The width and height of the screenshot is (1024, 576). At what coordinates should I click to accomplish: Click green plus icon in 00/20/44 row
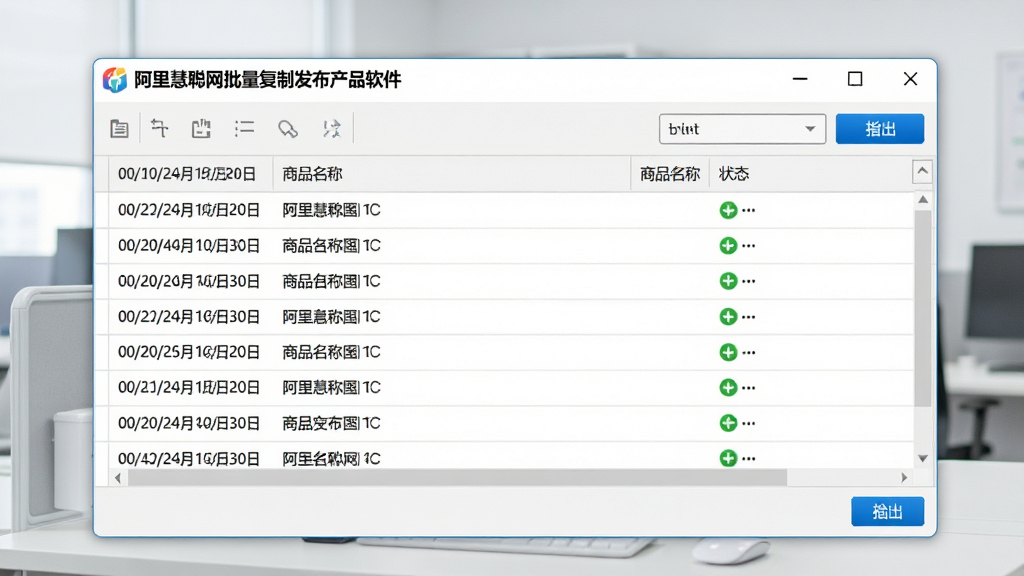pos(728,246)
